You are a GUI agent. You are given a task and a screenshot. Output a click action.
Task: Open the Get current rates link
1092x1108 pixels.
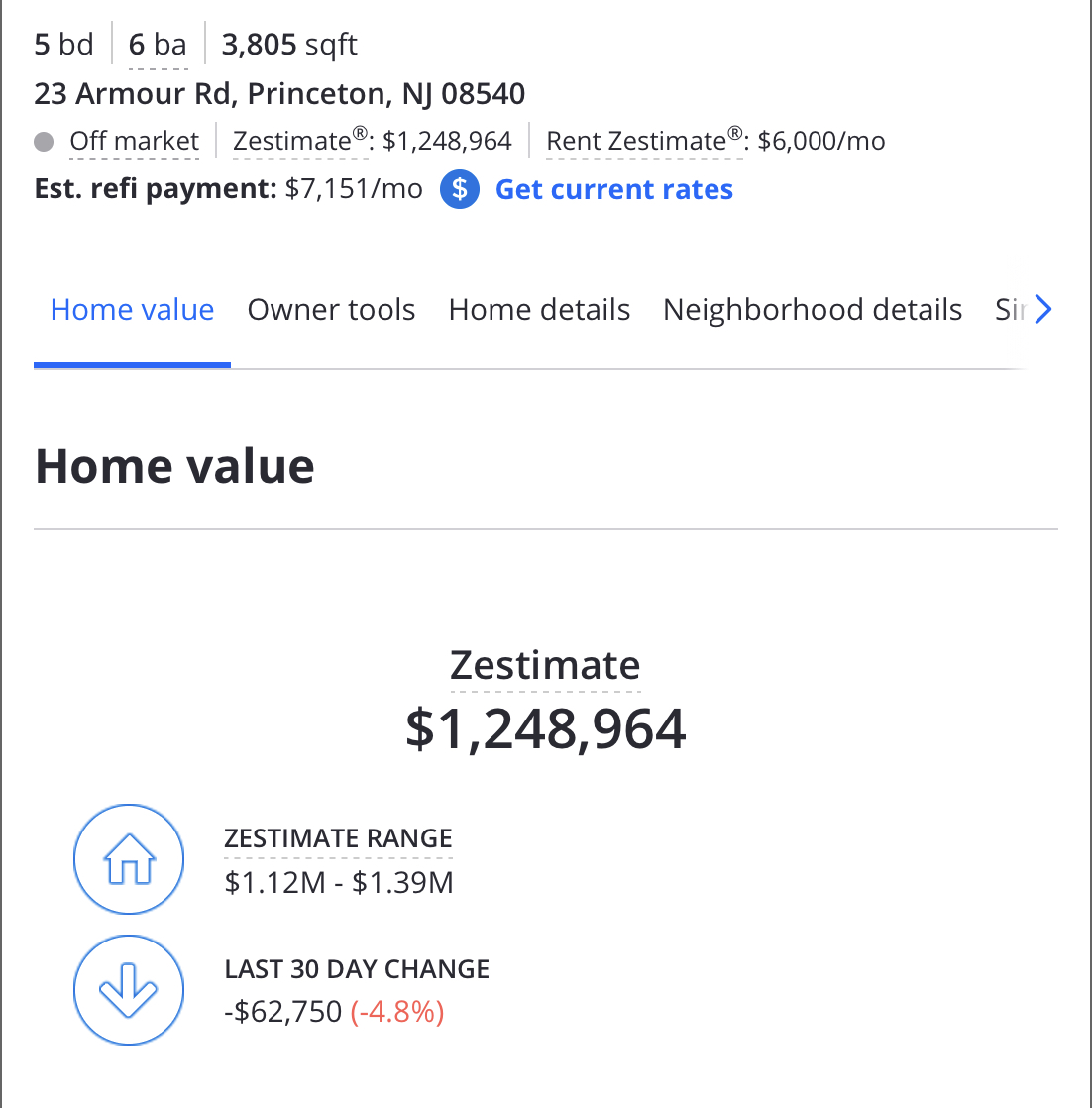tap(613, 189)
